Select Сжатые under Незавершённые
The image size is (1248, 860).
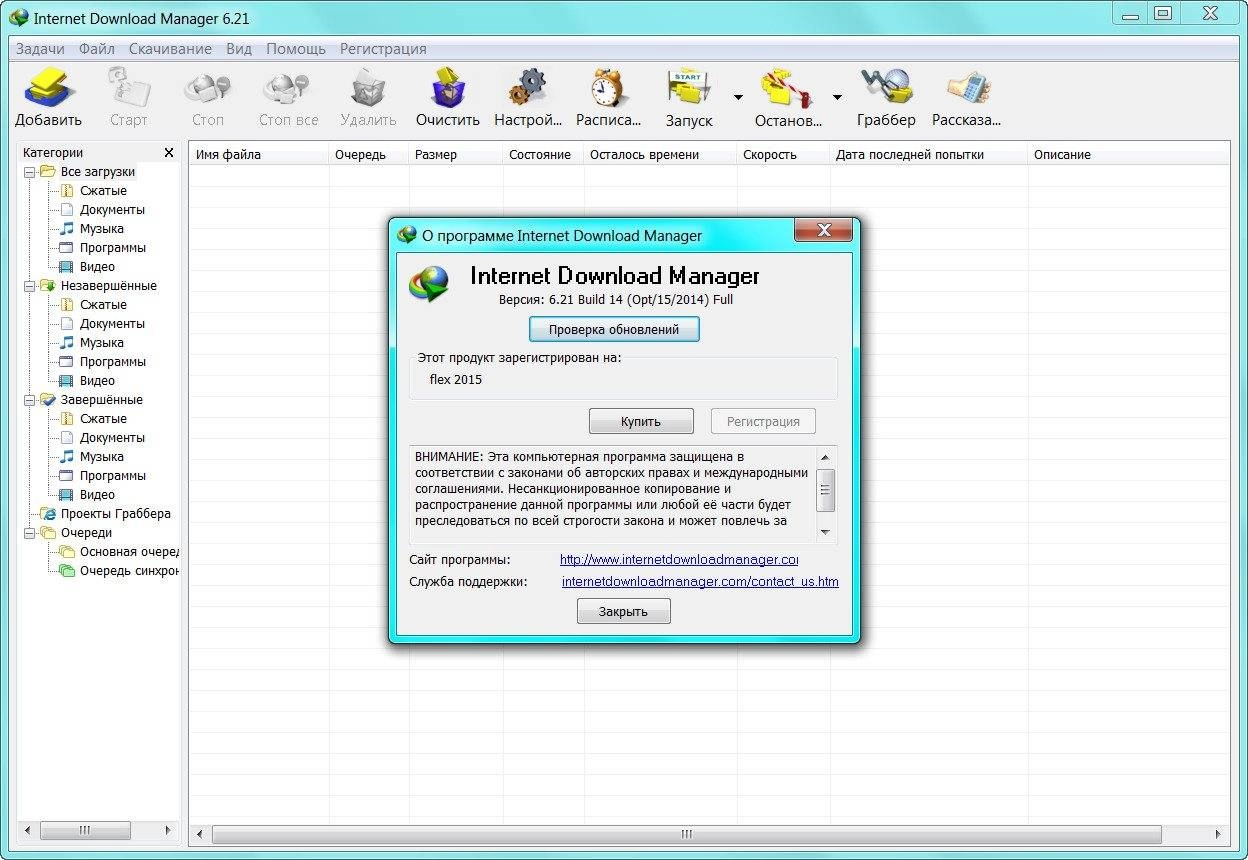tap(103, 305)
